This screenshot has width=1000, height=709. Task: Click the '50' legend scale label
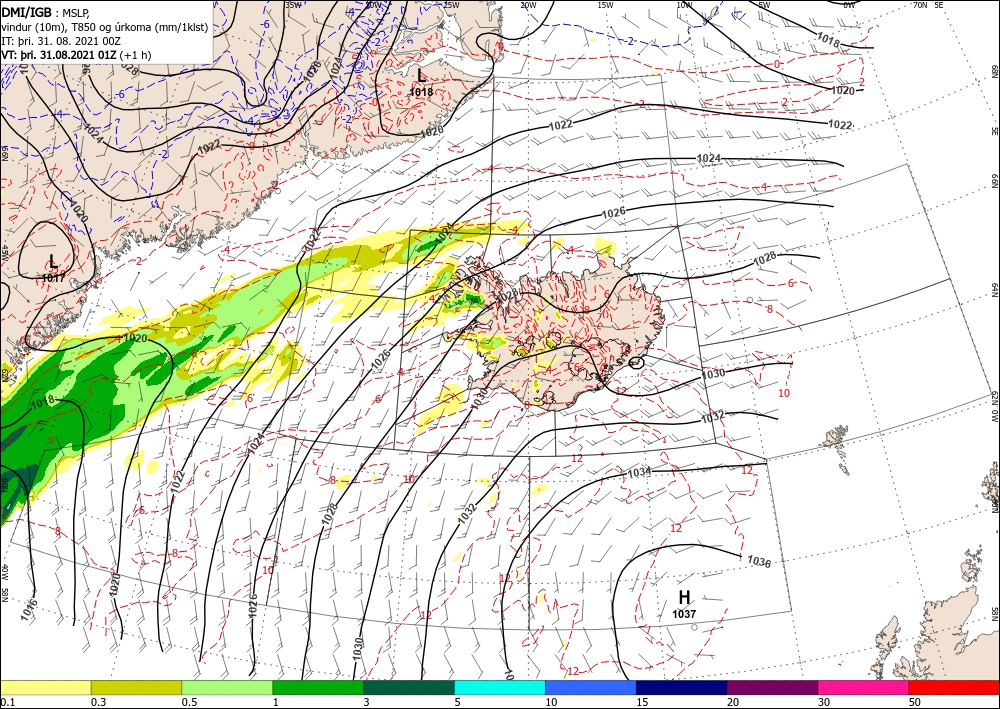pyautogui.click(x=914, y=702)
